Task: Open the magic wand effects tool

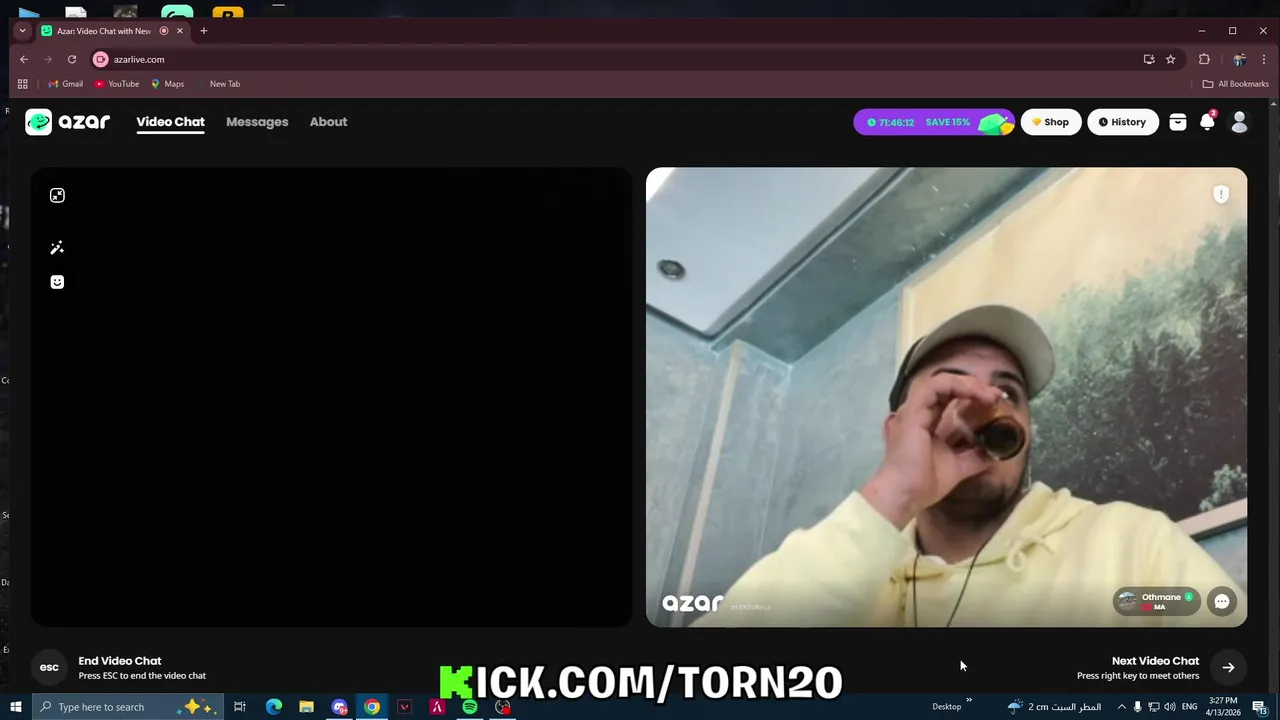Action: pyautogui.click(x=57, y=248)
